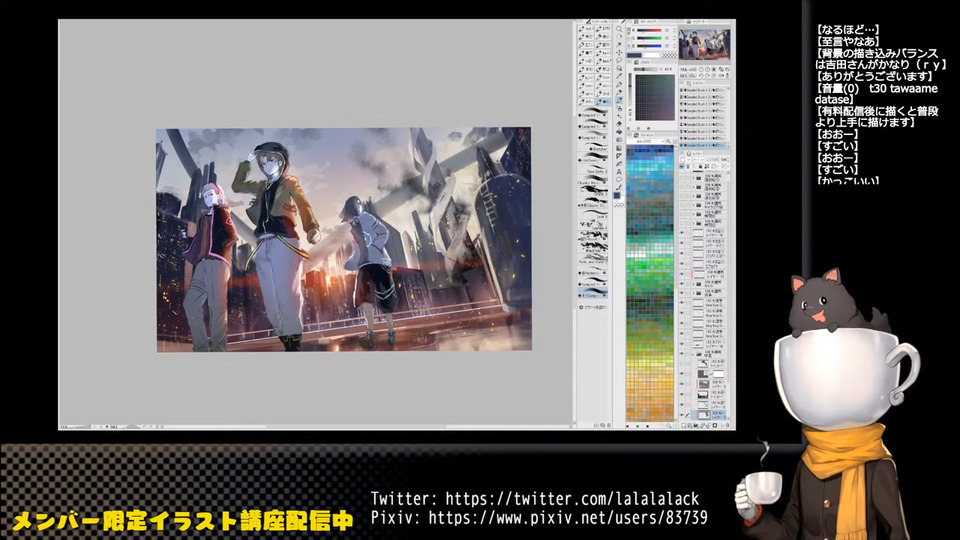Click the Delete layer trash icon
The image size is (960, 540).
coord(727,426)
